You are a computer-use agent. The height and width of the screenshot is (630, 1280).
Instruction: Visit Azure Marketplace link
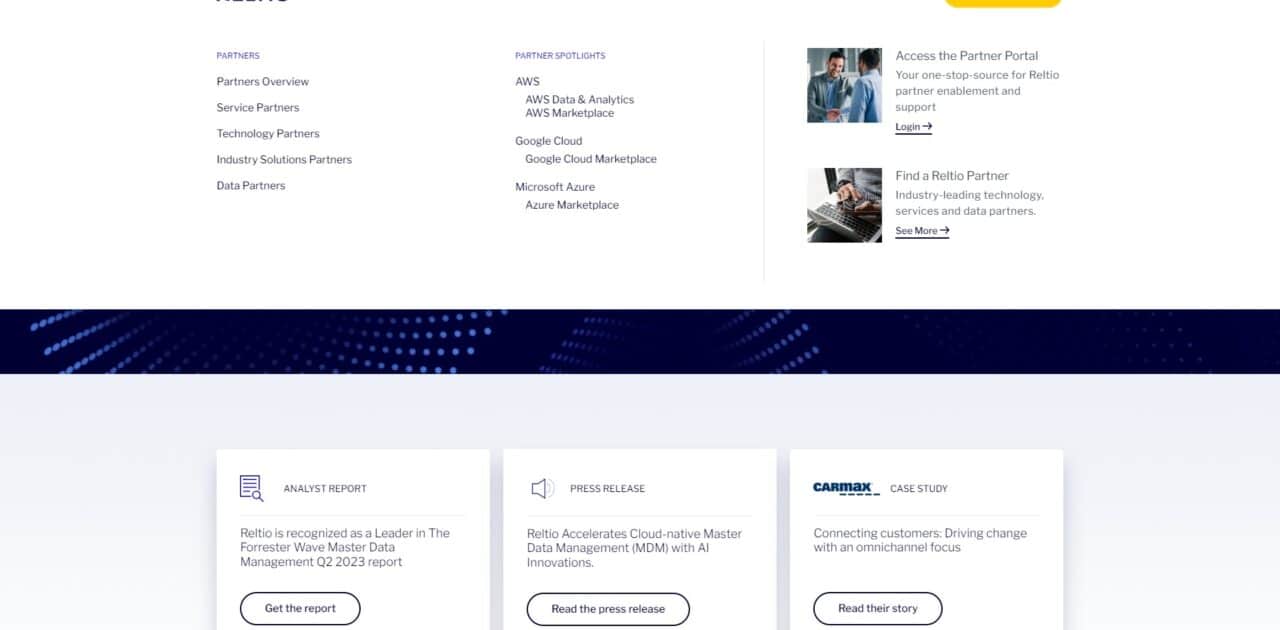pyautogui.click(x=572, y=205)
